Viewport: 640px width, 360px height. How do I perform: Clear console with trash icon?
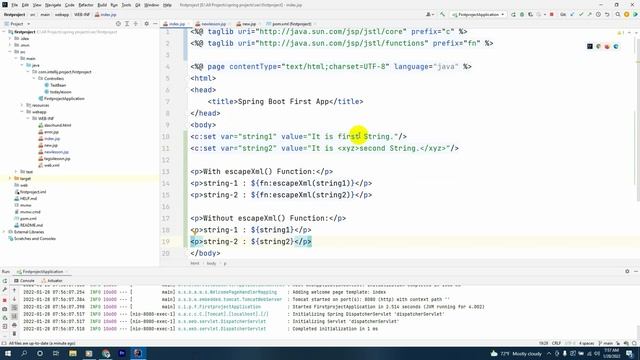point(14,334)
